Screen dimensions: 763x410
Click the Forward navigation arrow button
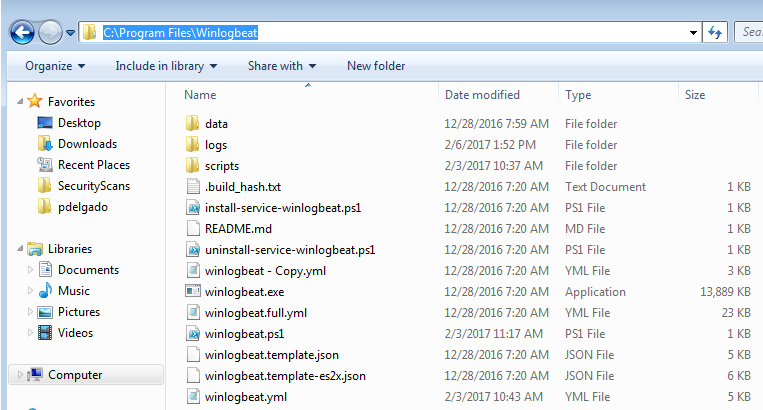tap(50, 33)
